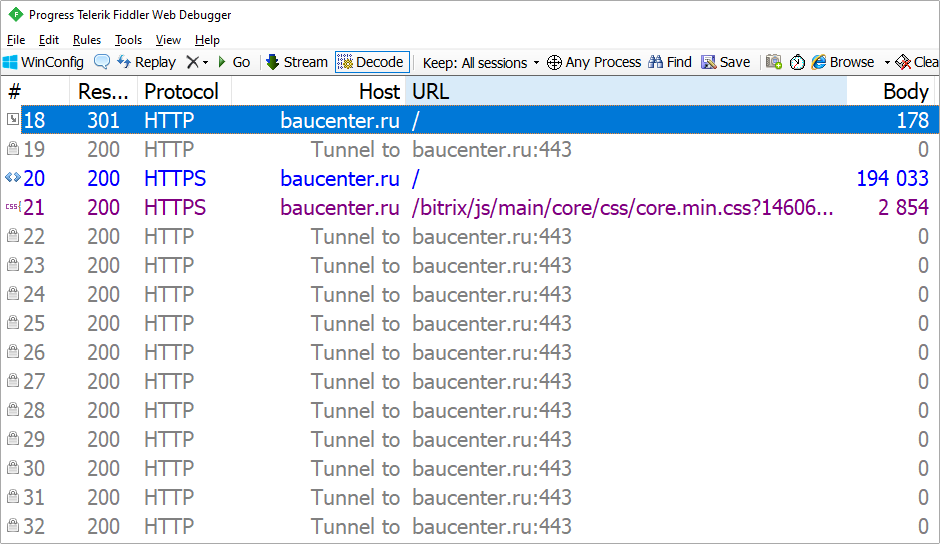This screenshot has height=544, width=940.
Task: Click the HTML icon on session 20
Action: tap(13, 177)
